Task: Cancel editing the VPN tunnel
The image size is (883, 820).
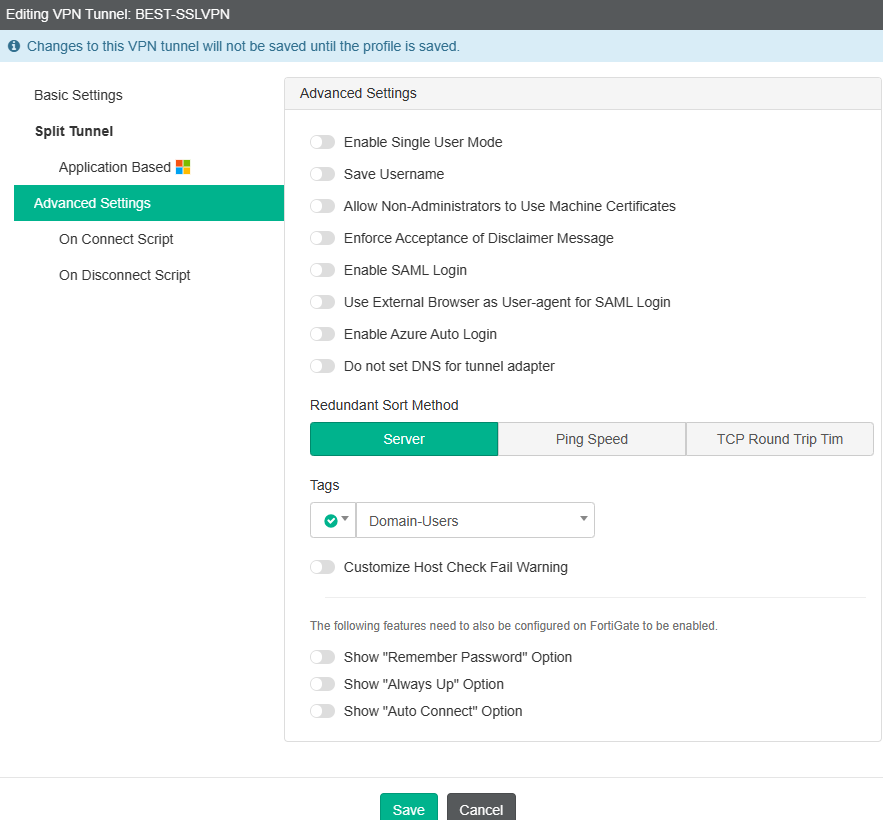Action: [481, 809]
